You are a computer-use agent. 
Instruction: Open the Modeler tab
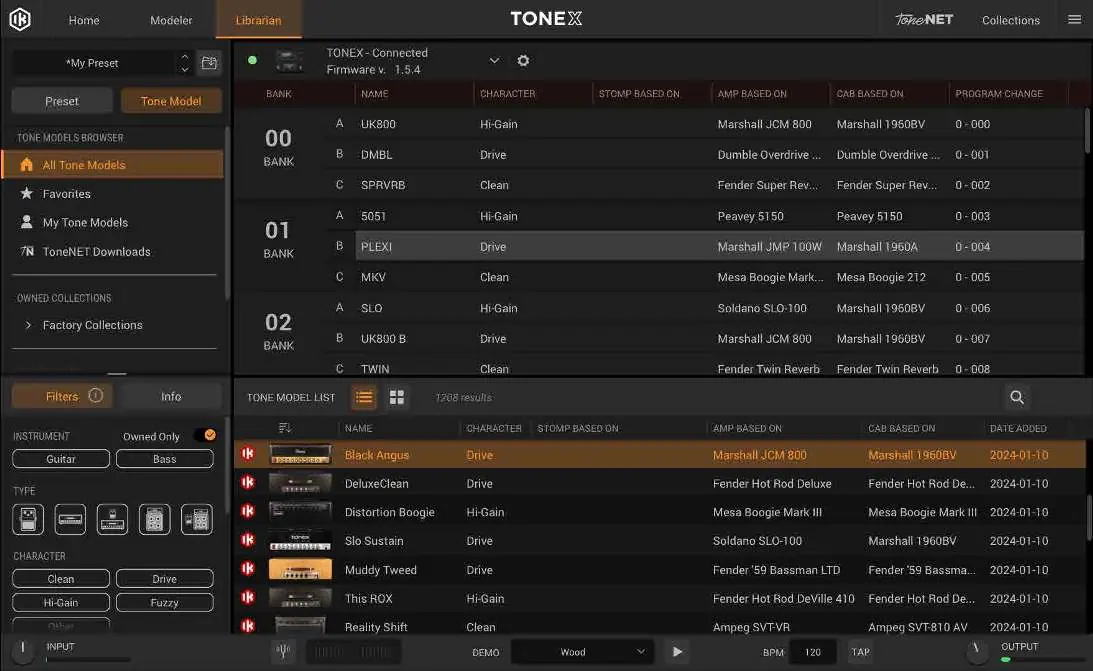(171, 20)
